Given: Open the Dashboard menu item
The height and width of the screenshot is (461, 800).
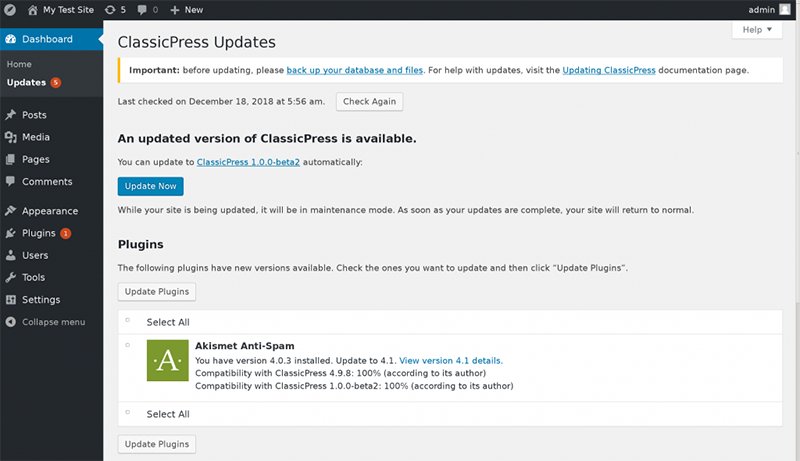Looking at the screenshot, I should click(x=51, y=39).
